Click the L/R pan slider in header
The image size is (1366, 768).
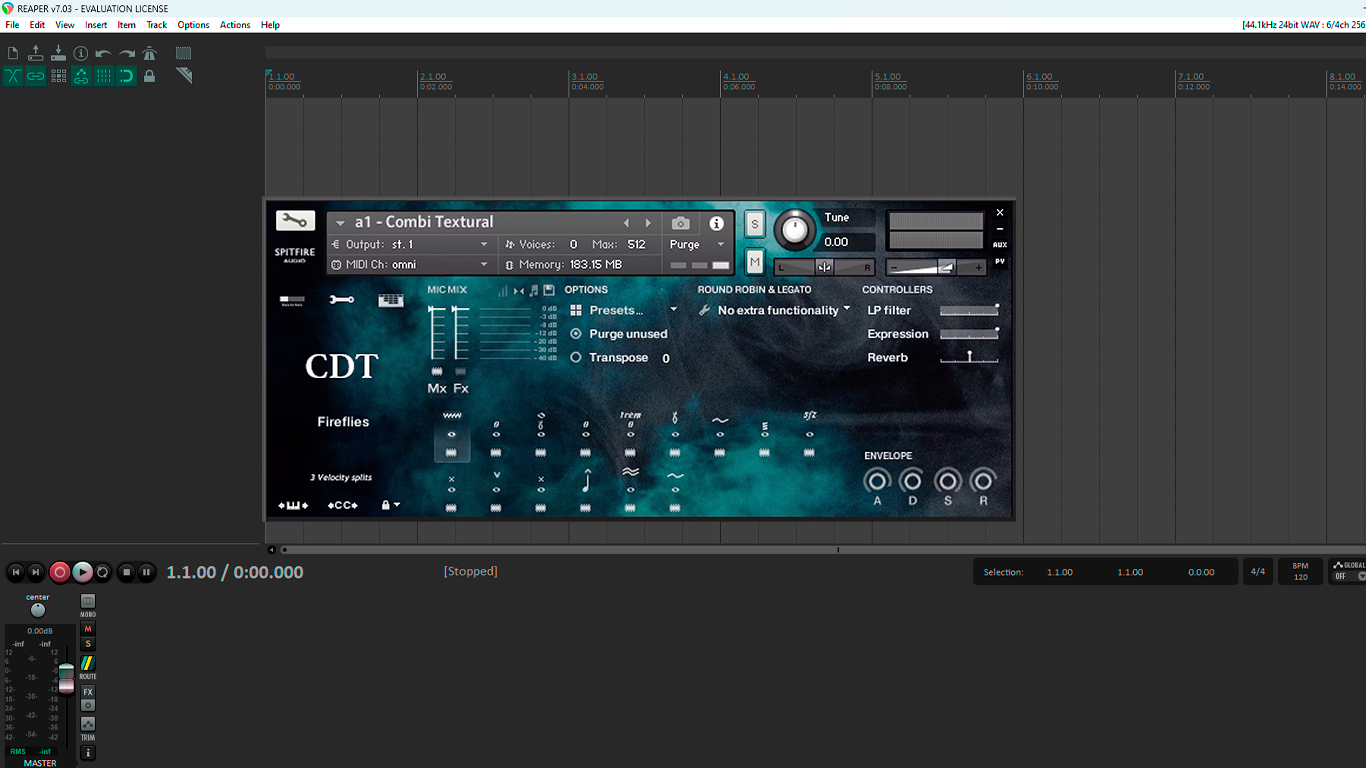coord(825,267)
